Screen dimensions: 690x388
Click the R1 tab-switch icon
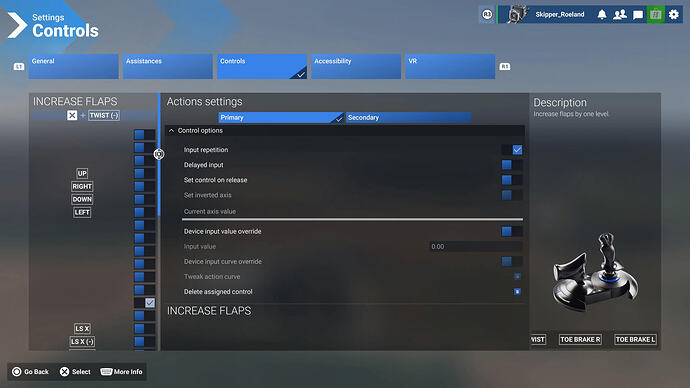tap(505, 66)
